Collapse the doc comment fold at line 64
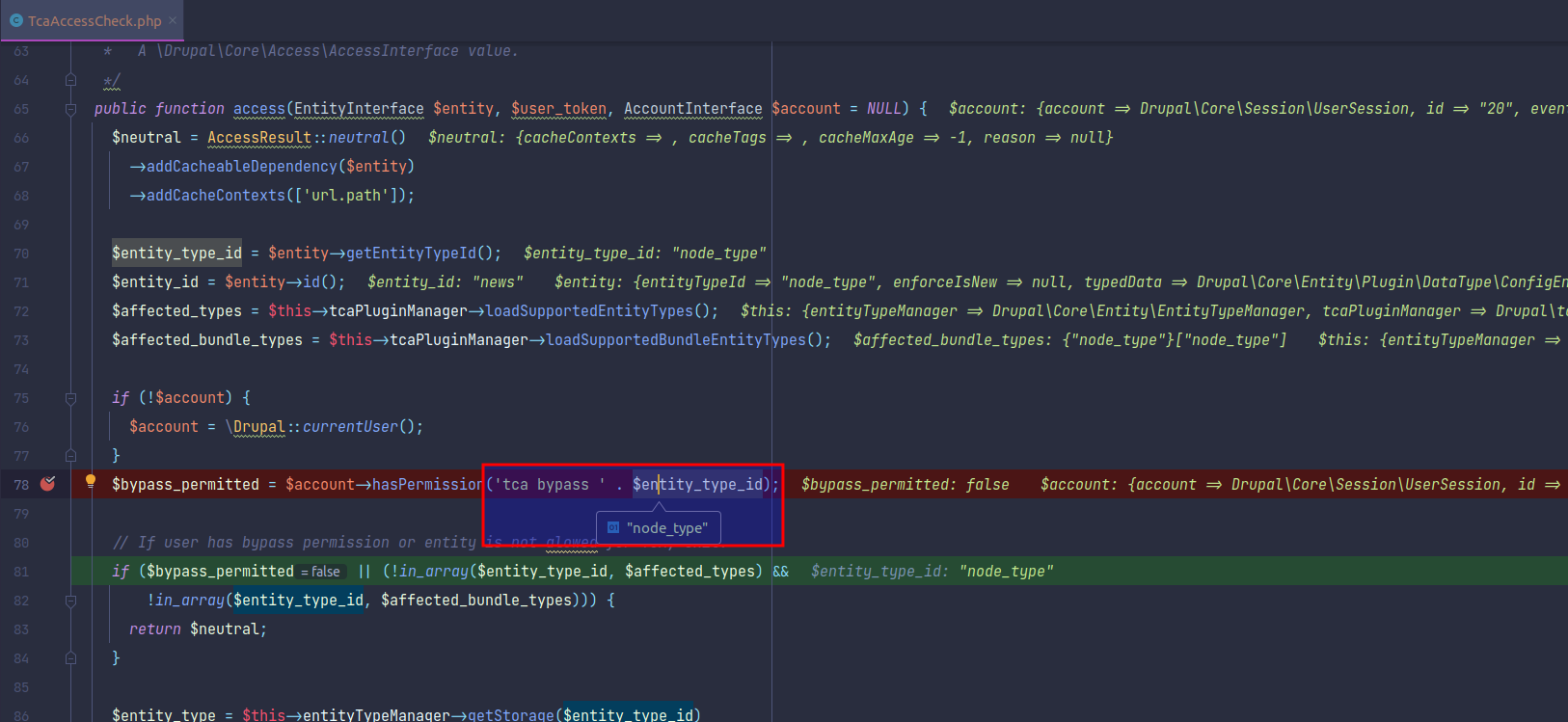 (70, 80)
